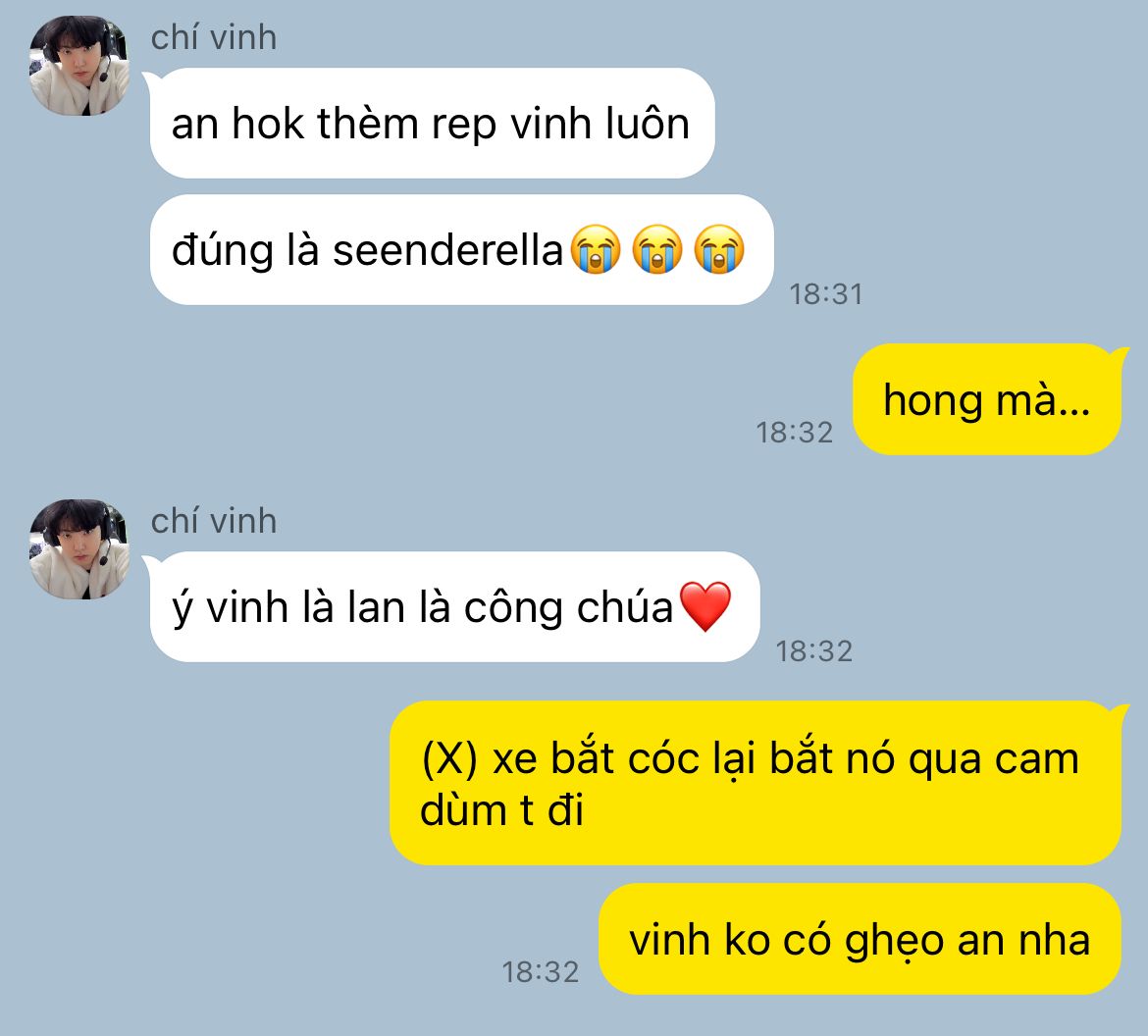Tap the lower chí vinh sender name

[x=214, y=521]
